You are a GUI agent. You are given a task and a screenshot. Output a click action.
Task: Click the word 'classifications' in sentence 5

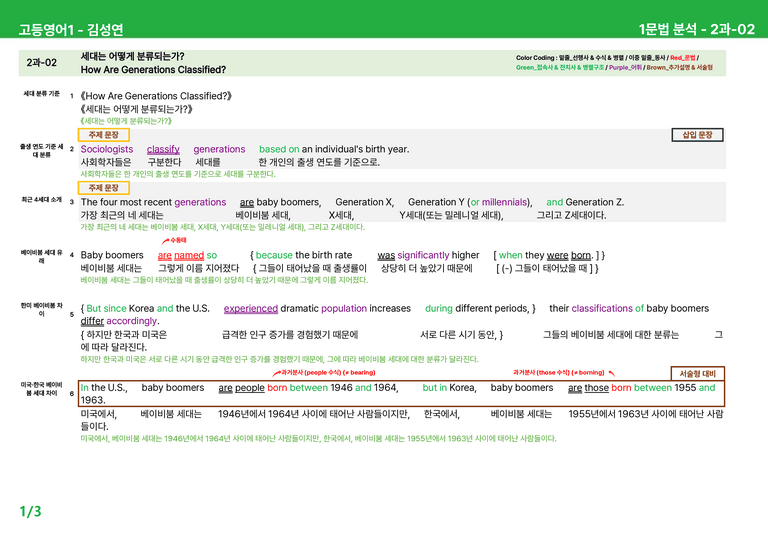pyautogui.click(x=602, y=308)
